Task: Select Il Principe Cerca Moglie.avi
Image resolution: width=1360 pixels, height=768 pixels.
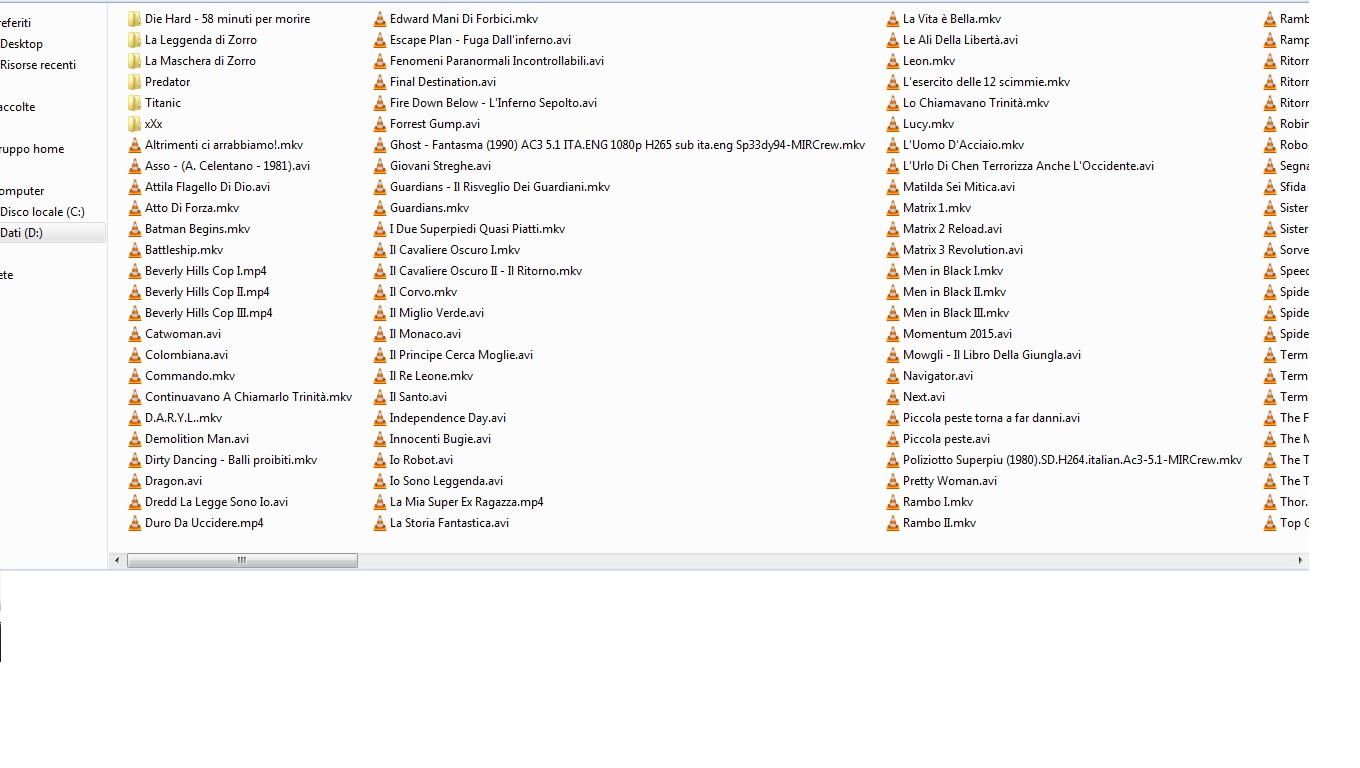Action: click(461, 355)
